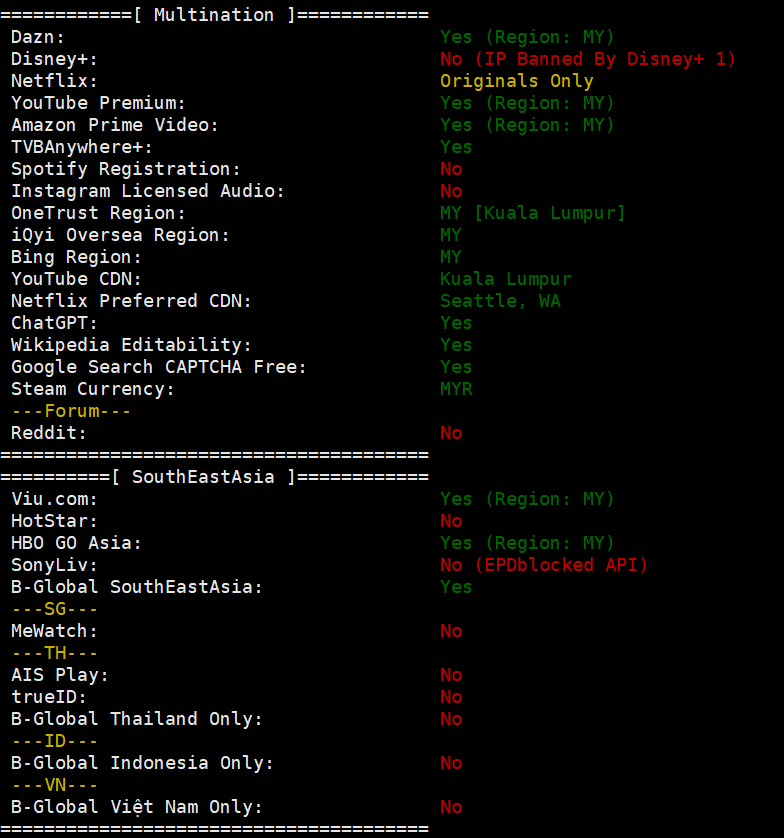Click the 'B-Global Việt Nam Only:' label
Viewport: 784px width, 838px height.
point(137,807)
